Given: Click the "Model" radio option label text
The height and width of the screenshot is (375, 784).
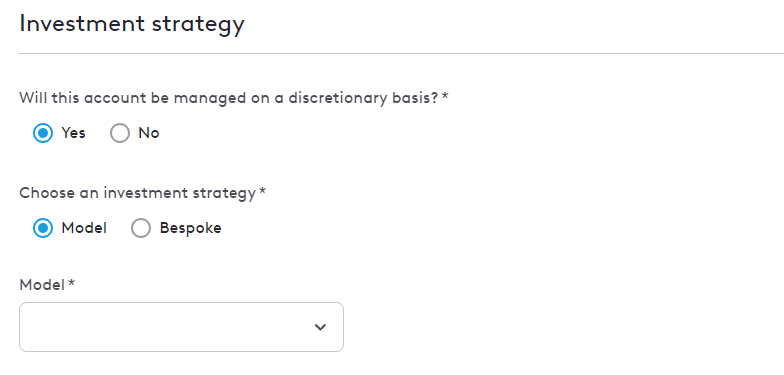Looking at the screenshot, I should coord(84,228).
